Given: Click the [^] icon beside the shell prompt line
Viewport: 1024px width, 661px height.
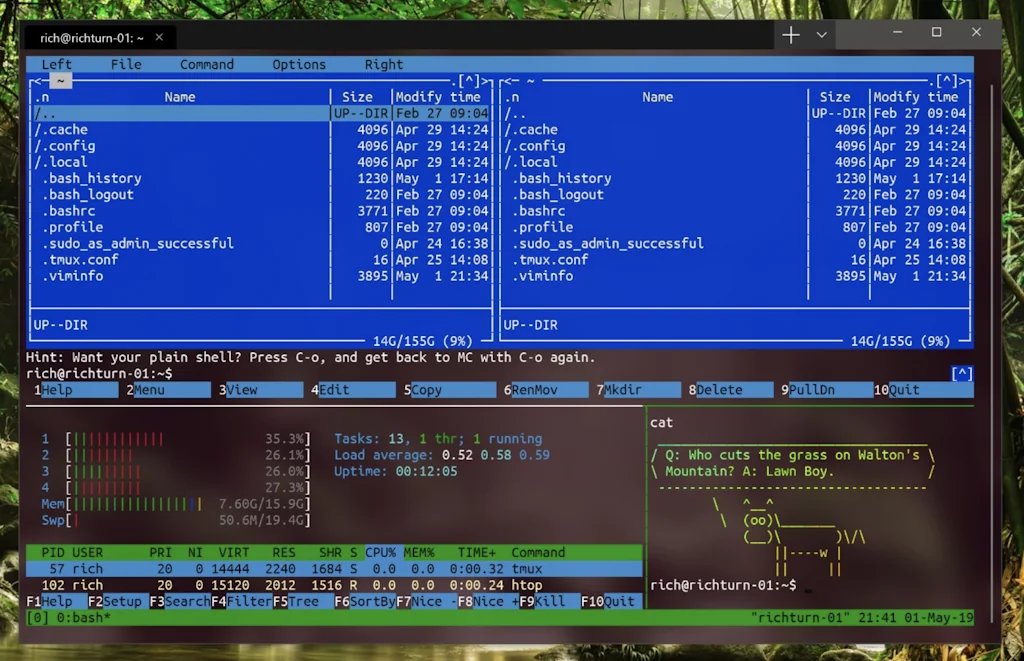Looking at the screenshot, I should coord(961,373).
